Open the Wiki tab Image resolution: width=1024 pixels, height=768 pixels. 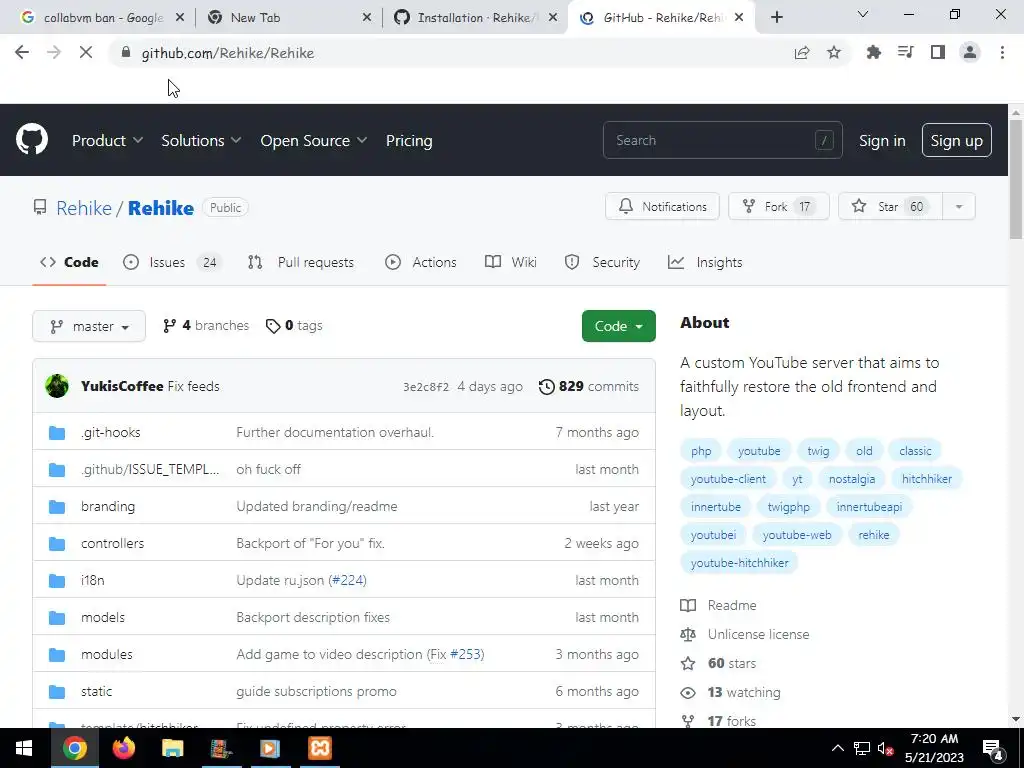pos(511,262)
